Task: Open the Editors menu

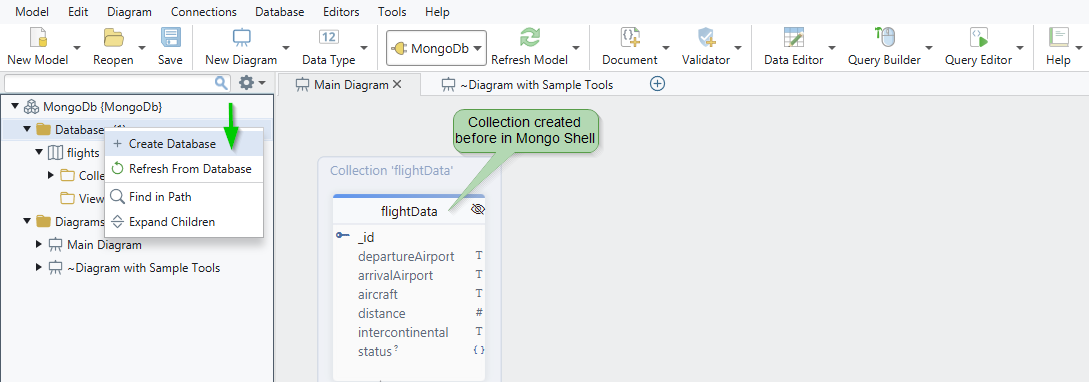Action: click(341, 12)
